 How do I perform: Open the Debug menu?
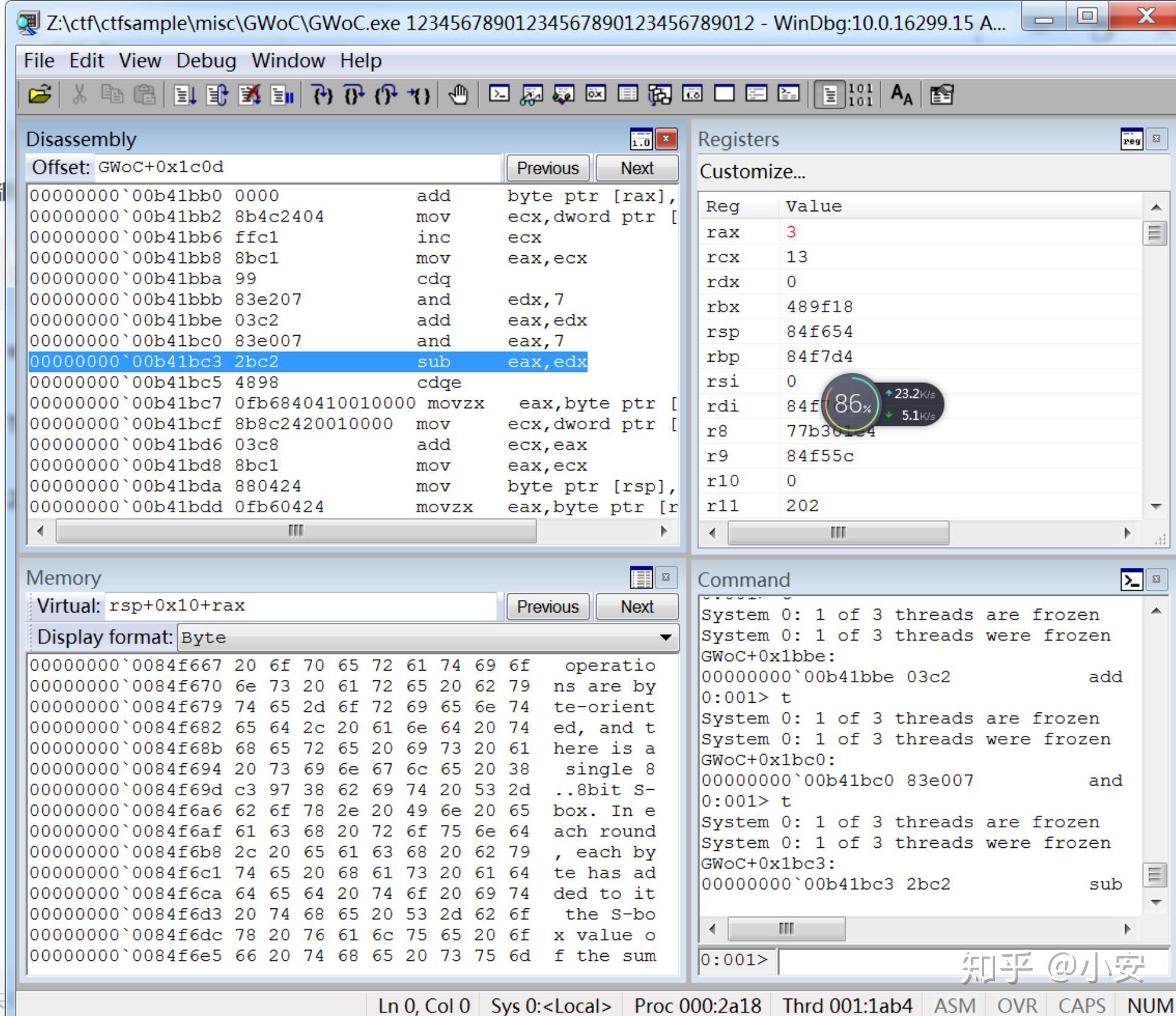206,60
